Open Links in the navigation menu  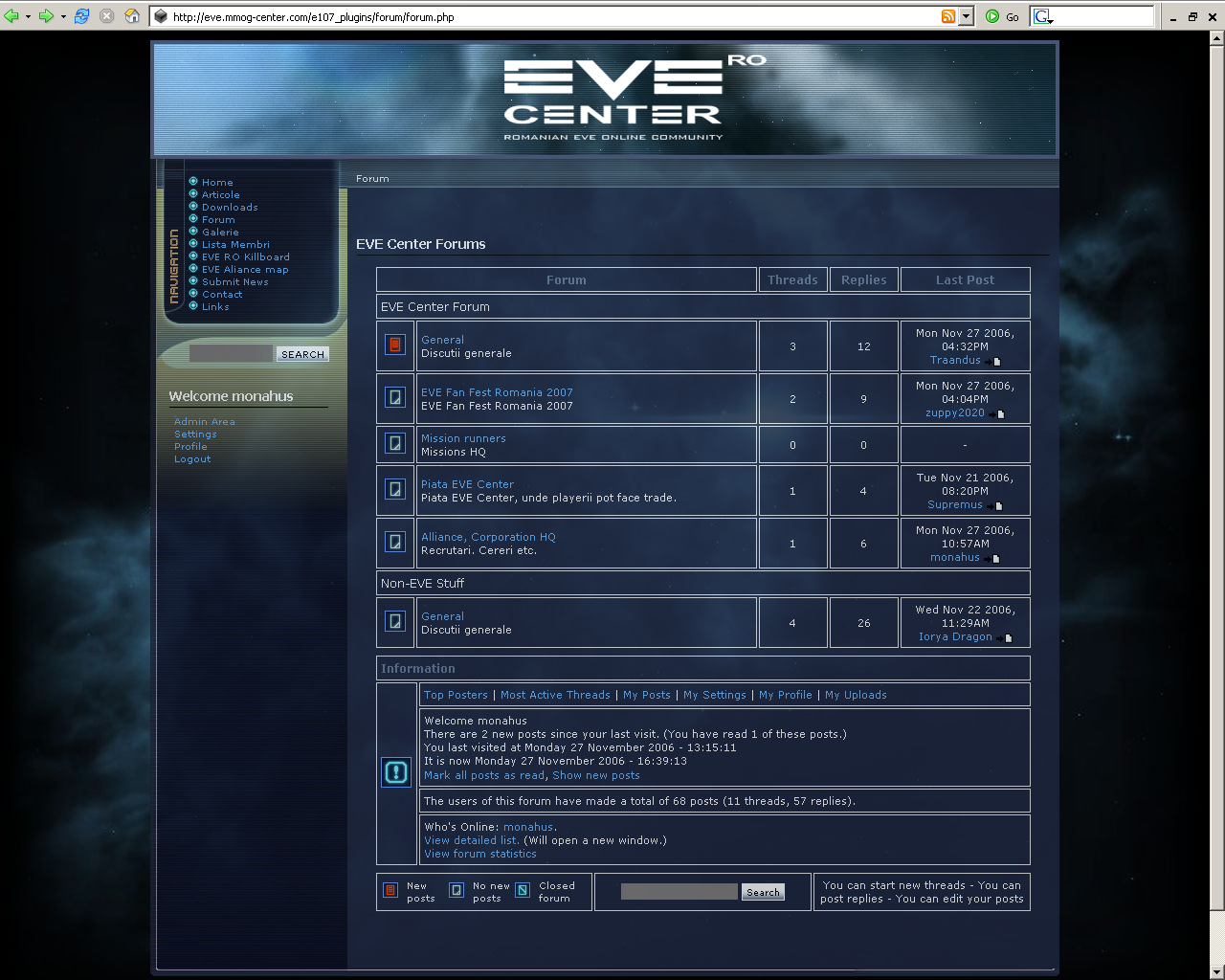tap(215, 306)
